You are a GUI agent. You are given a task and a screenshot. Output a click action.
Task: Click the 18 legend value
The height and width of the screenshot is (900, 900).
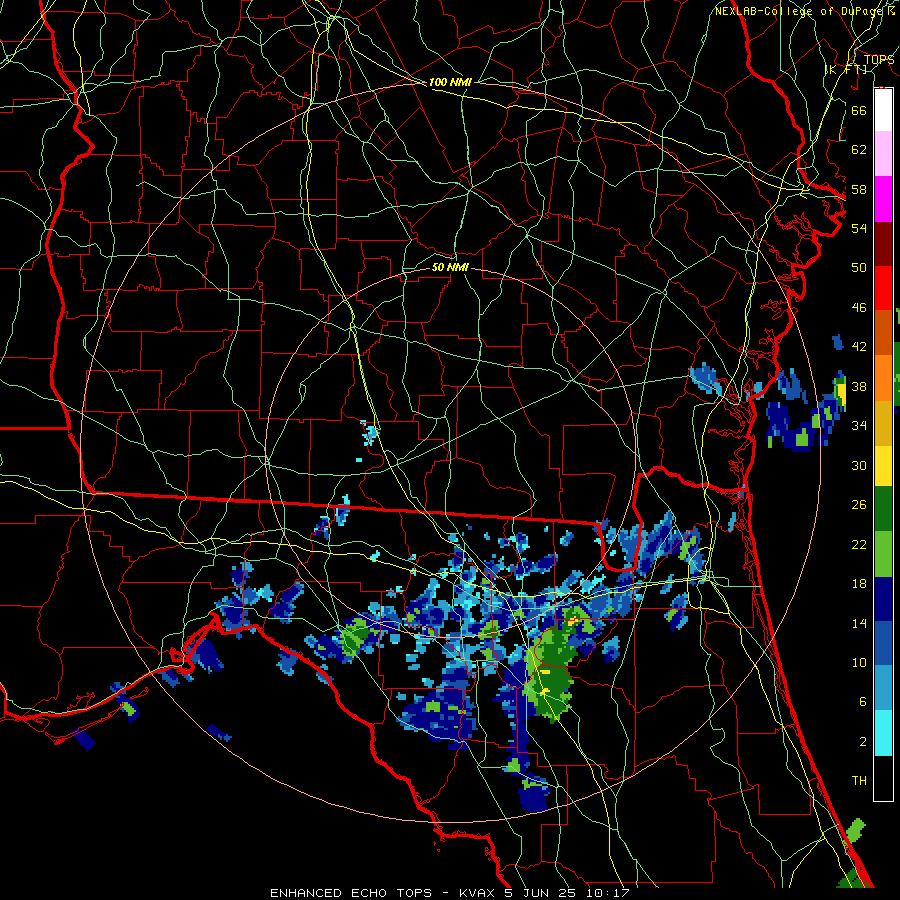pyautogui.click(x=859, y=584)
